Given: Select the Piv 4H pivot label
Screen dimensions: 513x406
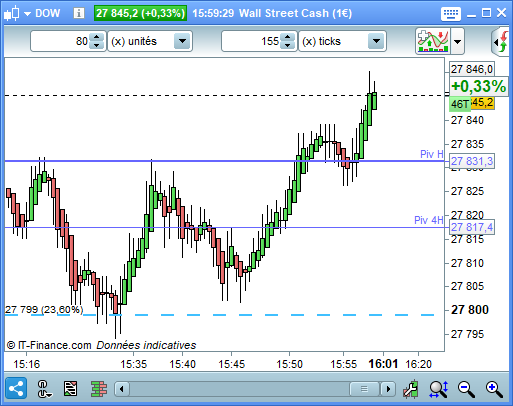Looking at the screenshot, I should (x=429, y=220).
